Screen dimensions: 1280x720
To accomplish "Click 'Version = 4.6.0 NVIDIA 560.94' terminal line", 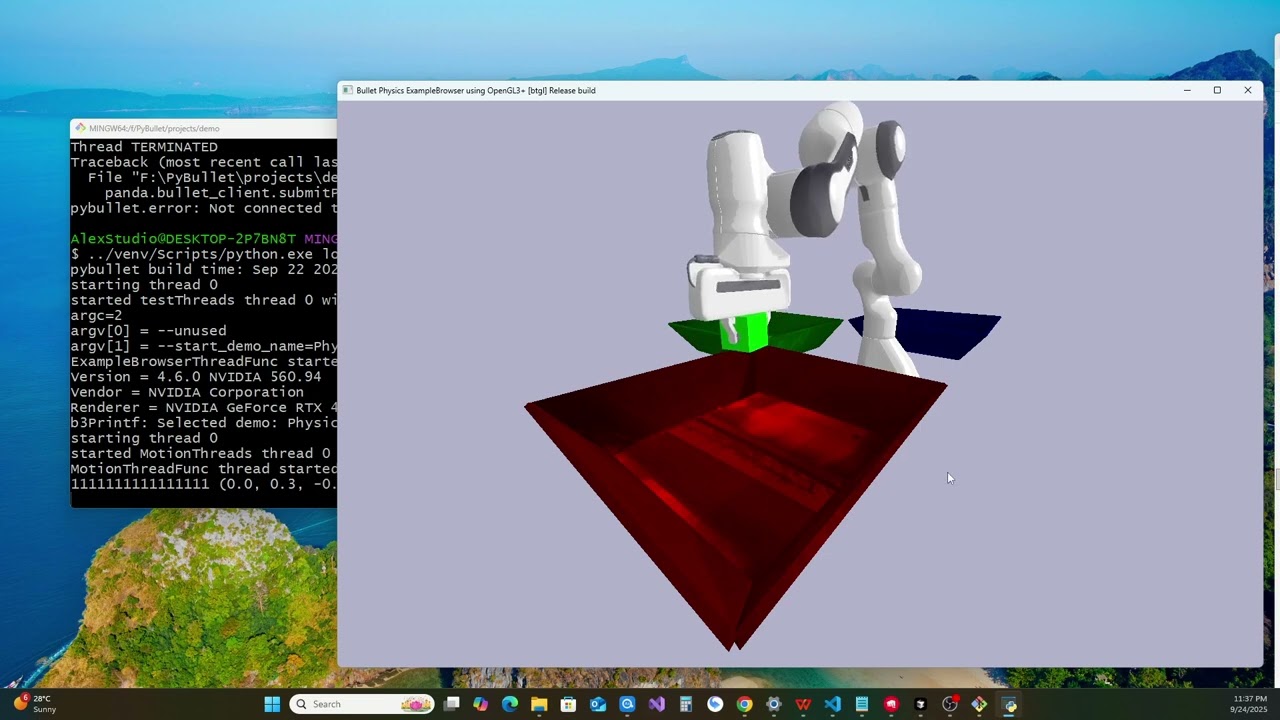I will pyautogui.click(x=196, y=377).
